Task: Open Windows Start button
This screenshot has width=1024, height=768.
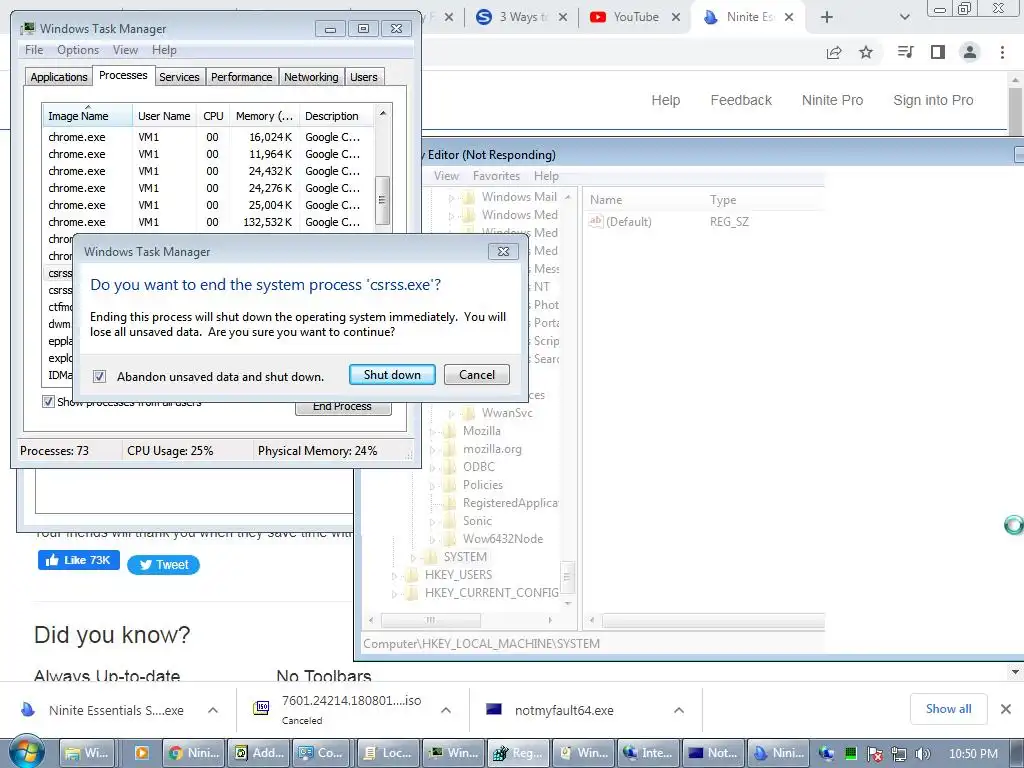Action: tap(27, 752)
